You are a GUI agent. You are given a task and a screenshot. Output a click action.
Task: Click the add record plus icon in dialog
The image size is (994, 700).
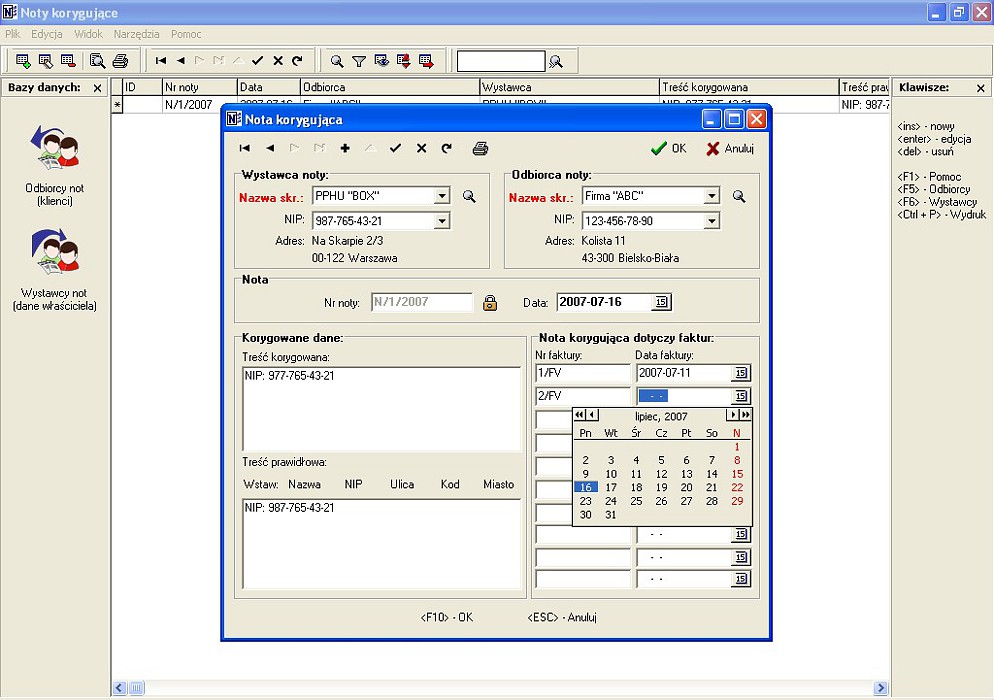pyautogui.click(x=345, y=148)
